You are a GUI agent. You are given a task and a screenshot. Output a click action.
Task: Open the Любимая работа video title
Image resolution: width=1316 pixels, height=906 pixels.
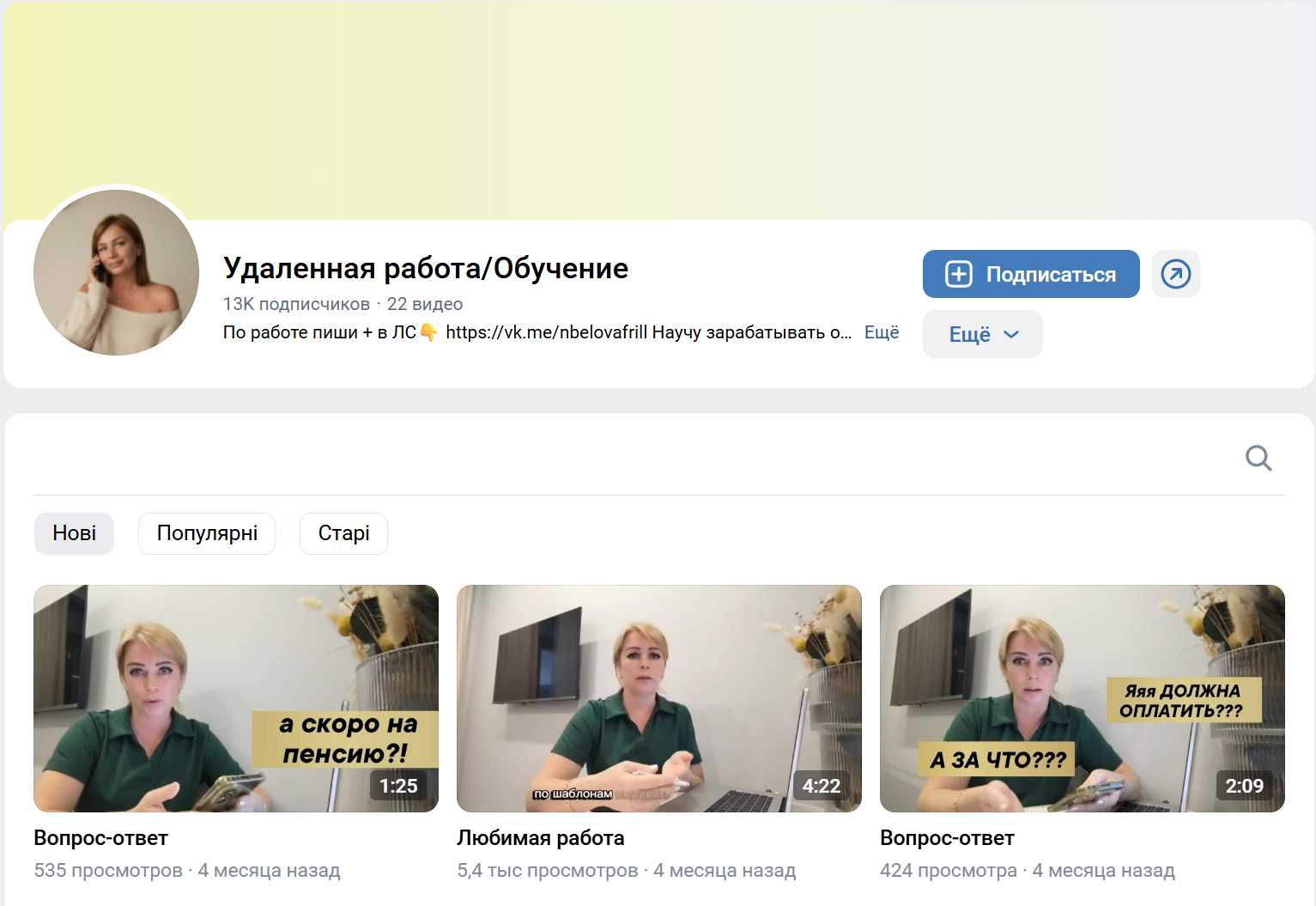(541, 838)
